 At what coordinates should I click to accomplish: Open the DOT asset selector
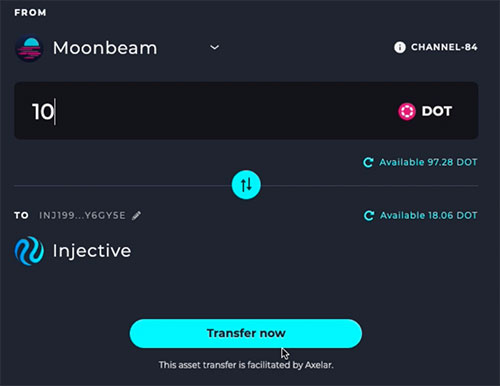[x=425, y=111]
